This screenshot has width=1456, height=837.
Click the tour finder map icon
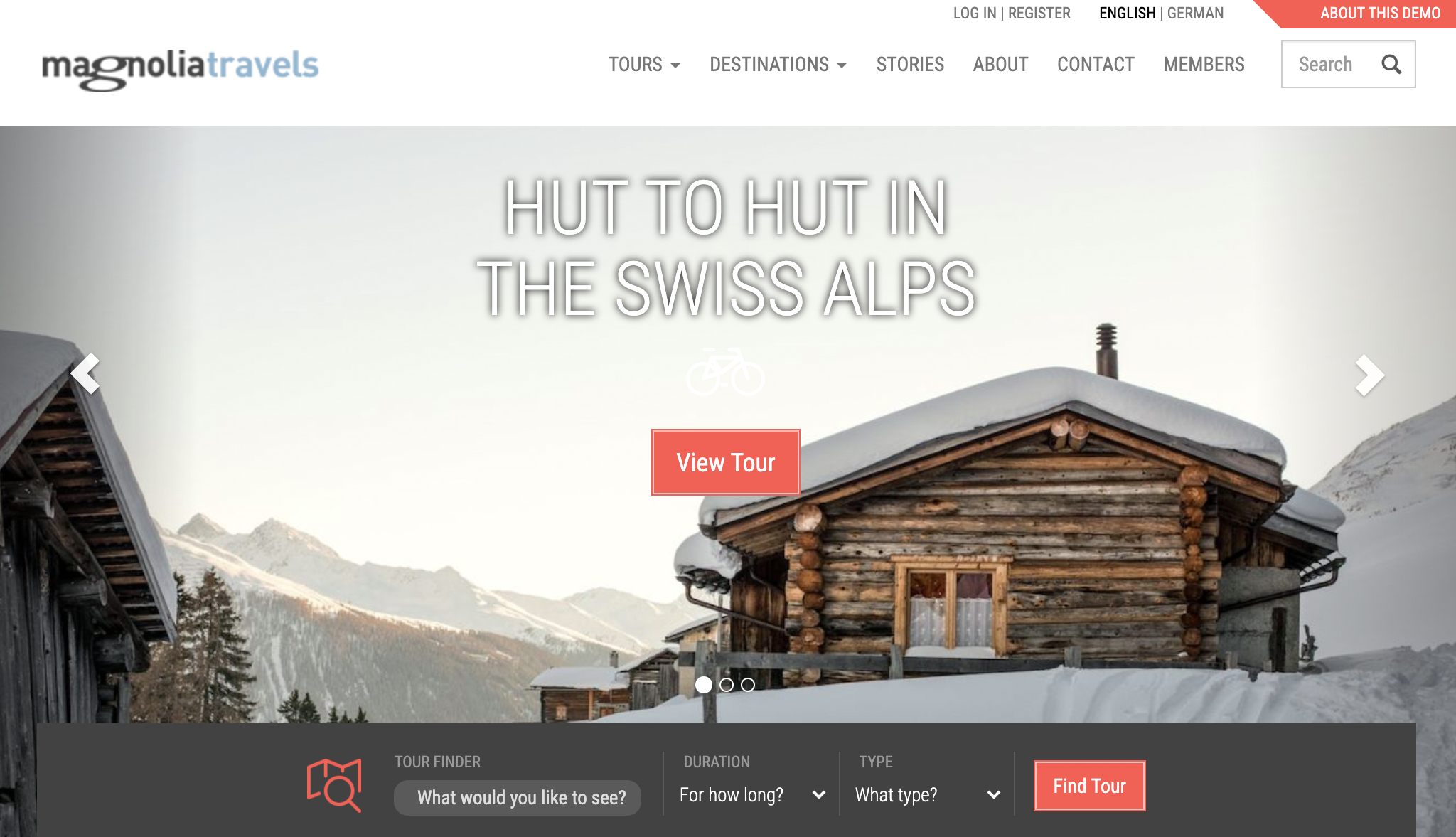334,785
